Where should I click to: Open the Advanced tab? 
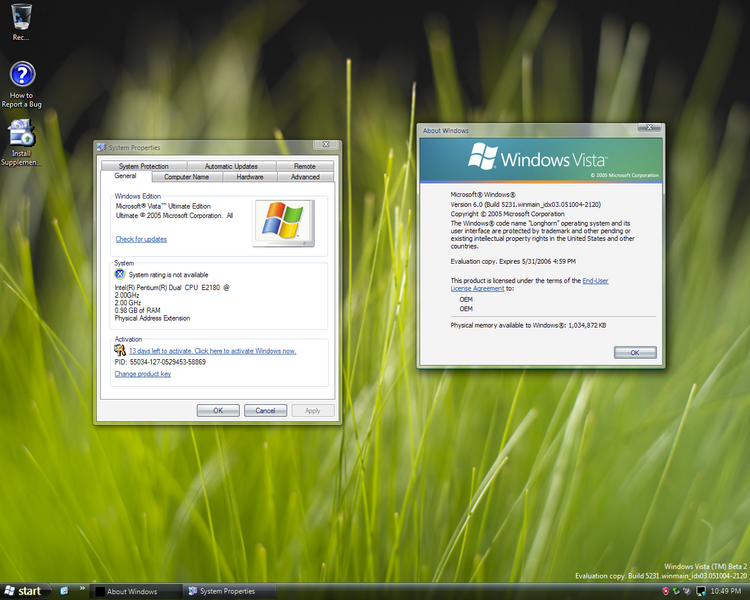click(305, 177)
